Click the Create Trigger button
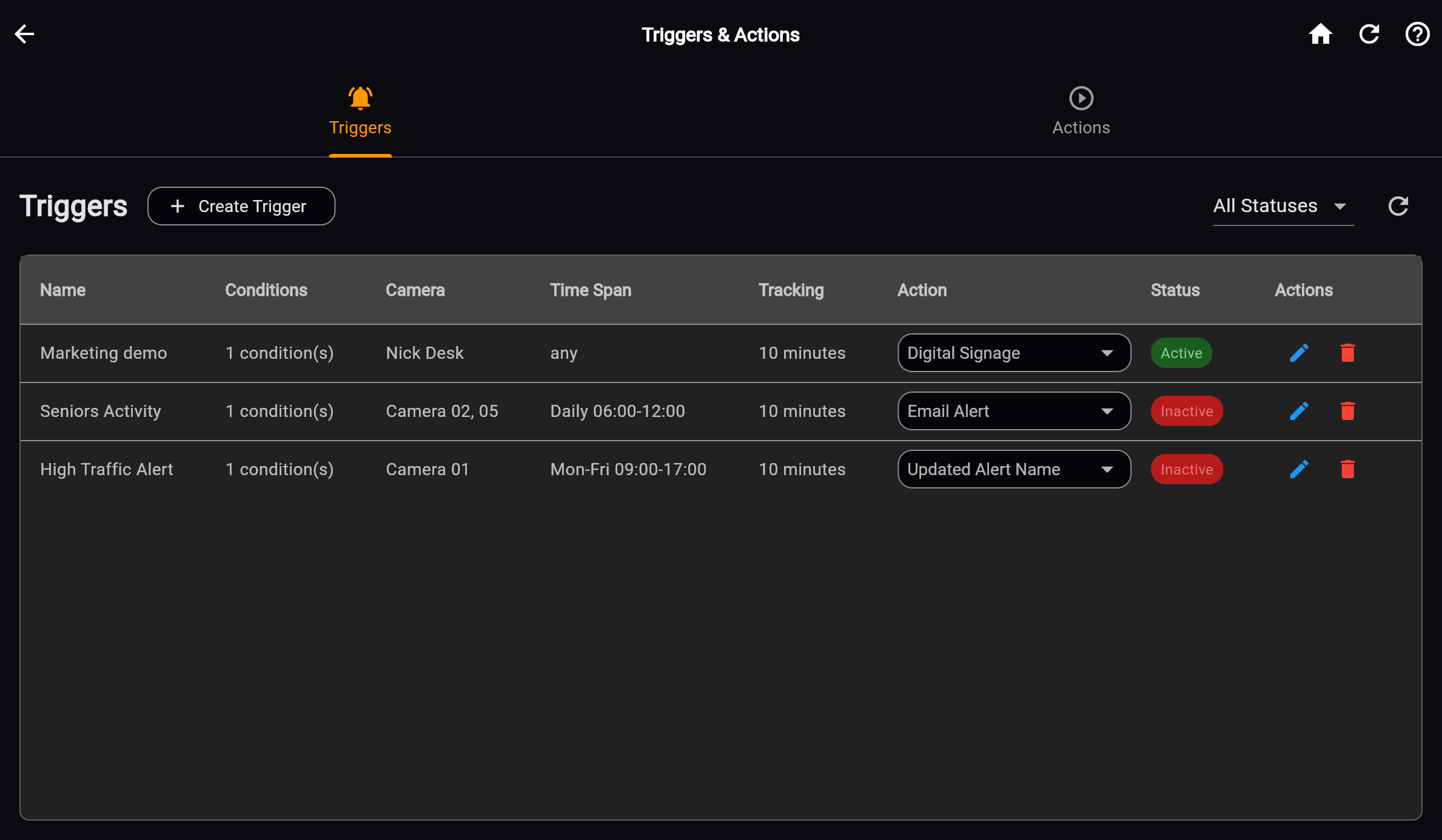The height and width of the screenshot is (840, 1442). 241,206
